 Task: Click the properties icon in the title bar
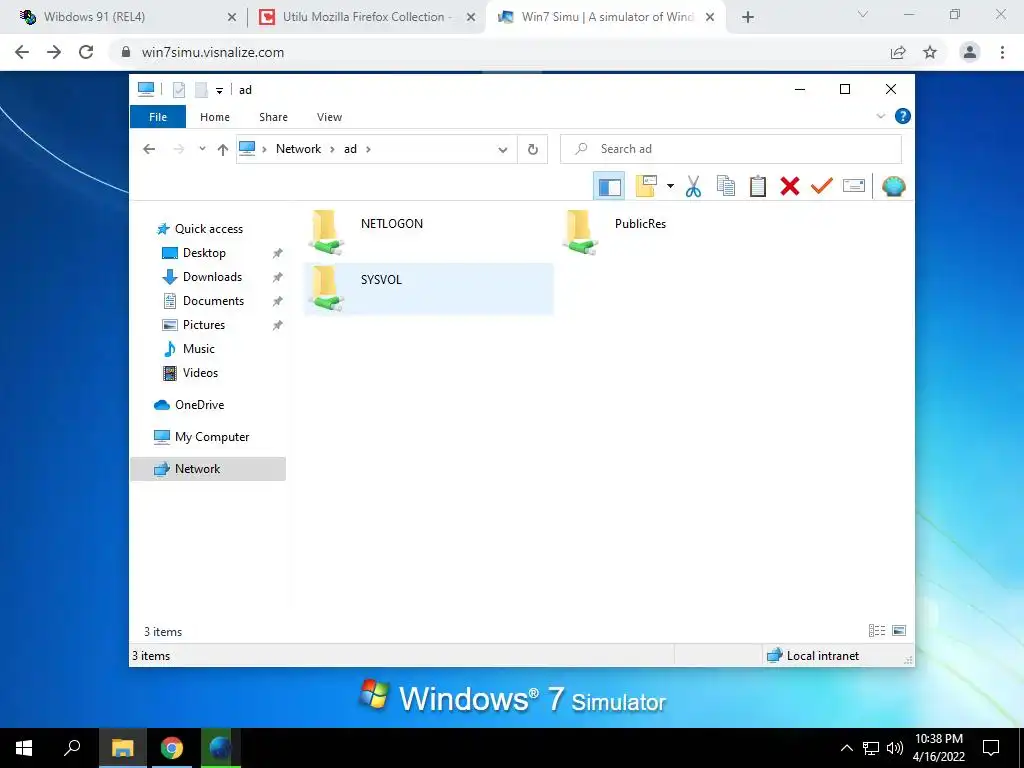pos(179,89)
